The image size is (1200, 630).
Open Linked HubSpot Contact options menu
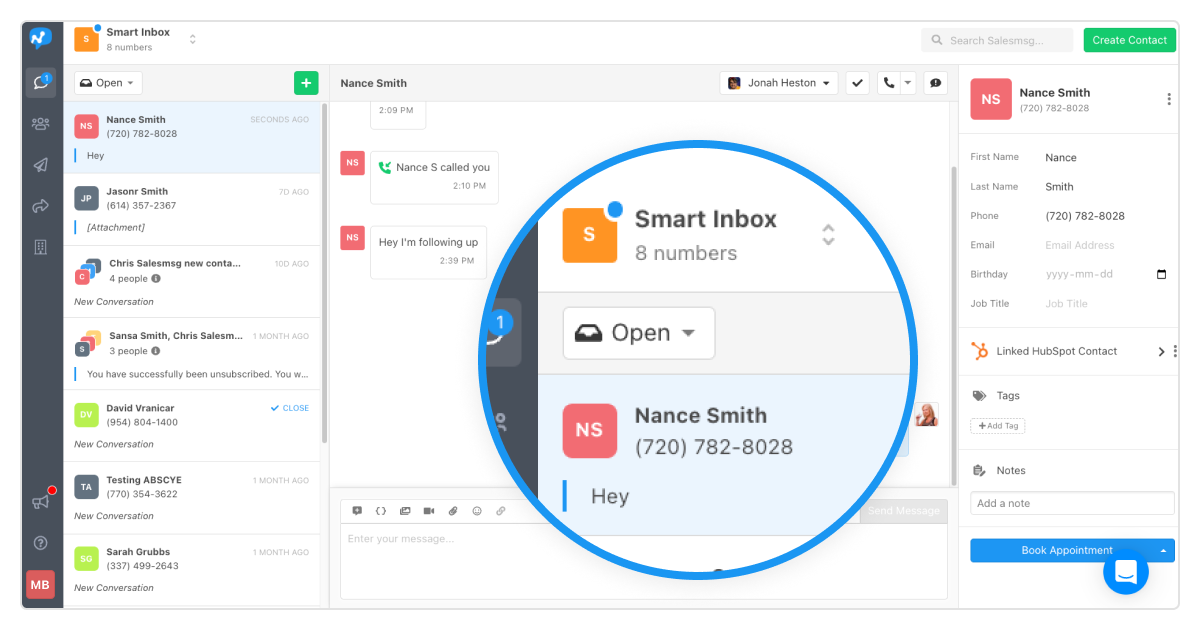(x=1175, y=351)
